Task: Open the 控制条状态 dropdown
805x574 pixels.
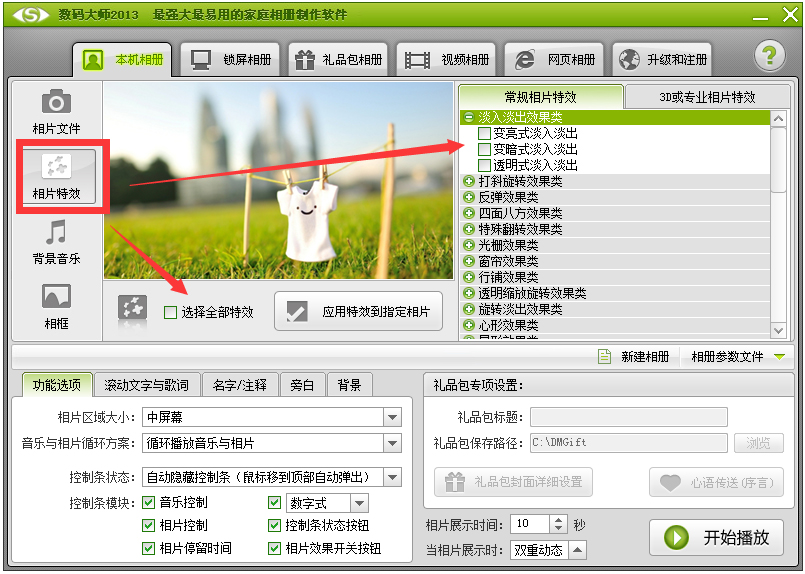Action: point(392,477)
